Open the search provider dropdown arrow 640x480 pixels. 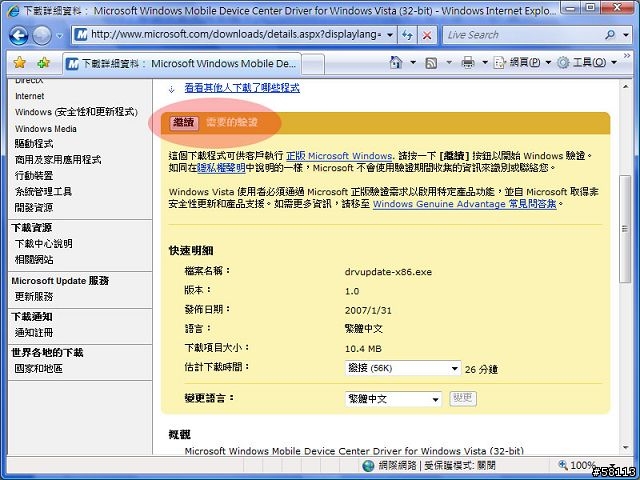pyautogui.click(x=626, y=35)
